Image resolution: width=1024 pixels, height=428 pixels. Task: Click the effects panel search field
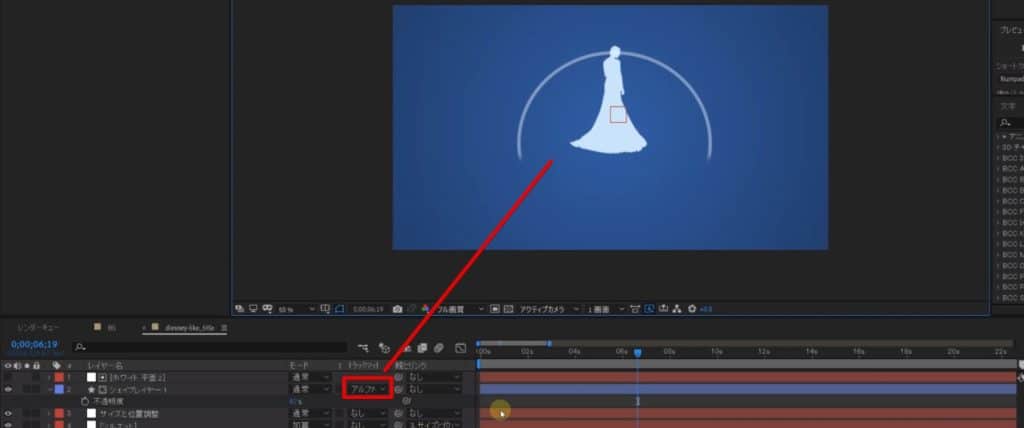tap(1010, 123)
